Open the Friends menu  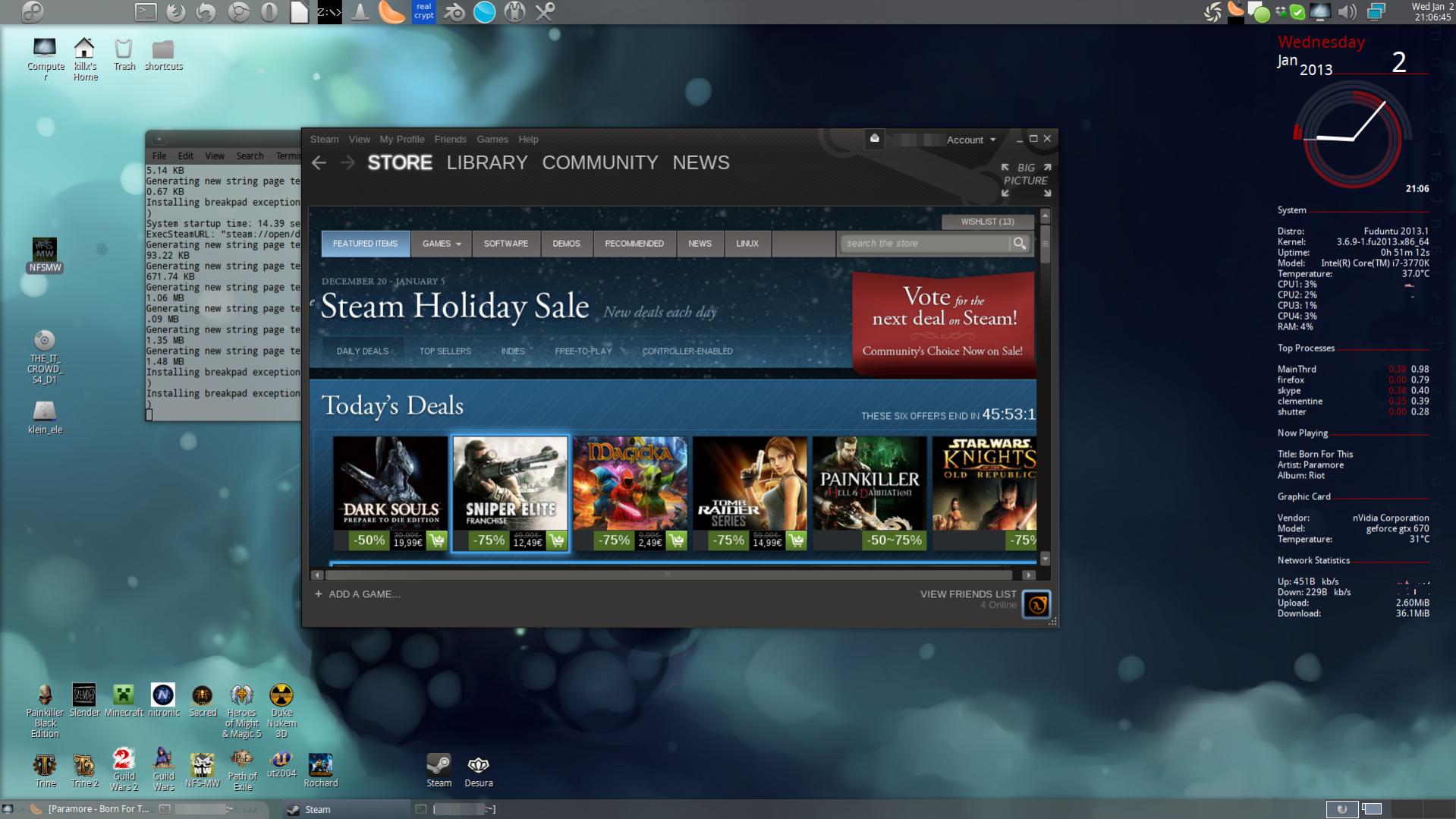coord(450,139)
